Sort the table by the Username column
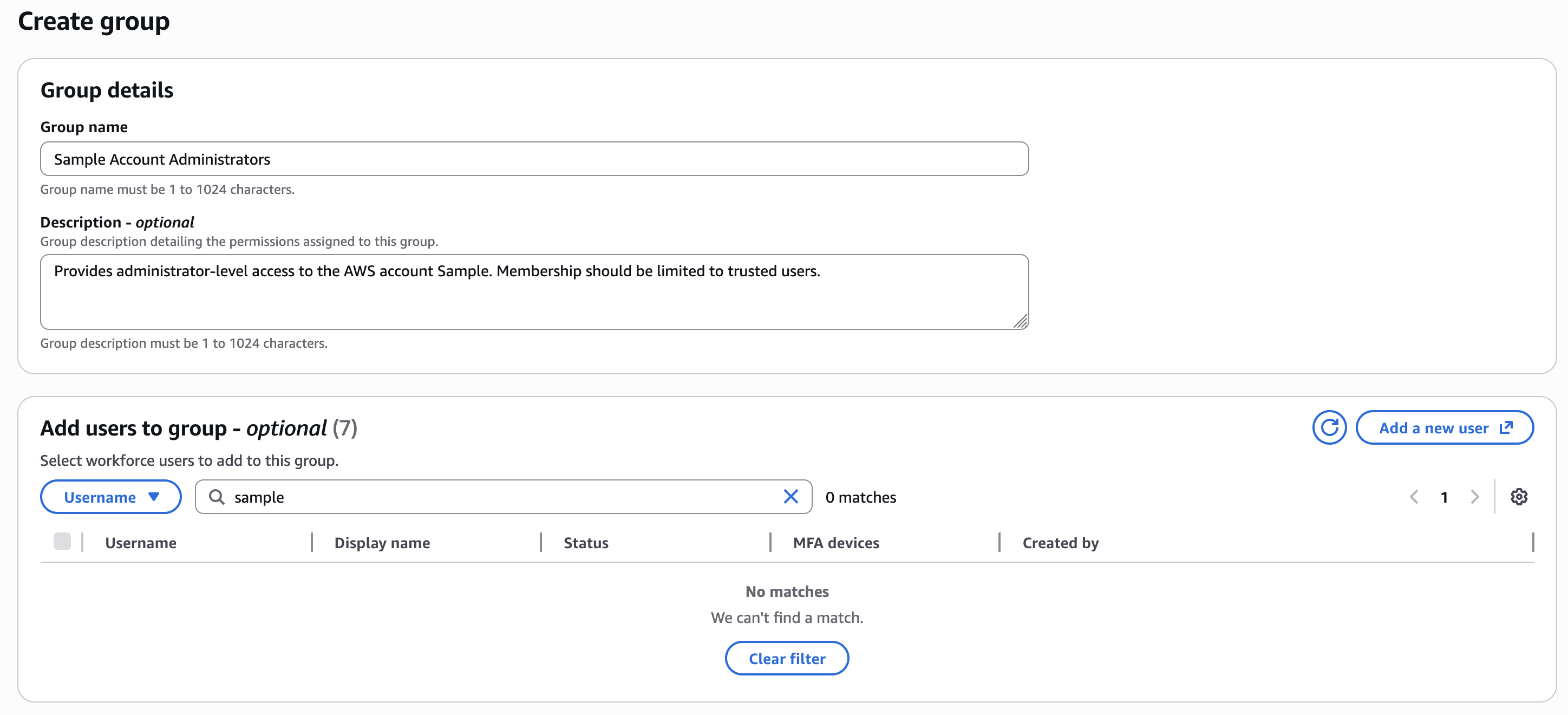 pos(141,542)
